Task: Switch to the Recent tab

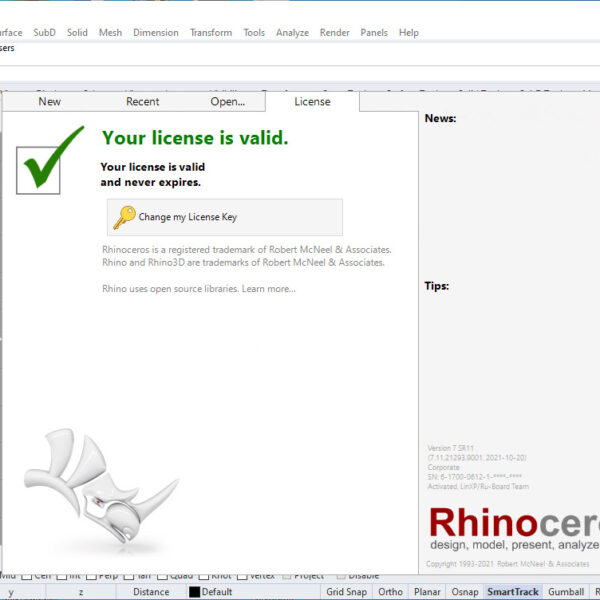Action: click(142, 101)
